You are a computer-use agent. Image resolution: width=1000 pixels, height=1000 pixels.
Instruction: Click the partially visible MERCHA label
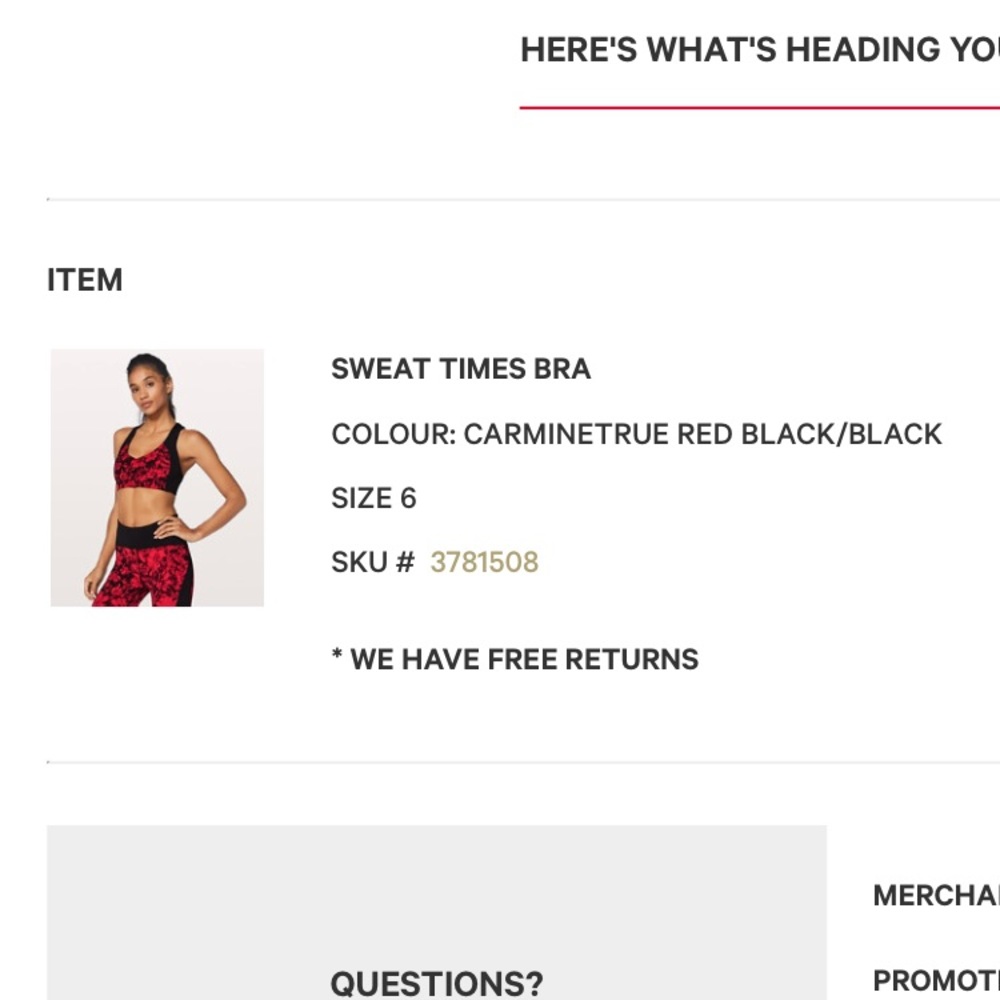[x=936, y=895]
